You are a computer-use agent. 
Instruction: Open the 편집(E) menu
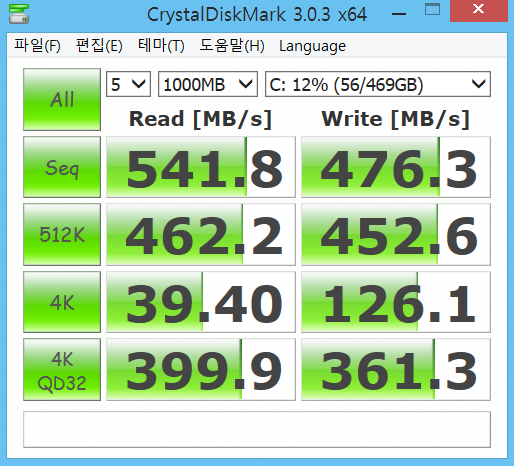click(99, 46)
